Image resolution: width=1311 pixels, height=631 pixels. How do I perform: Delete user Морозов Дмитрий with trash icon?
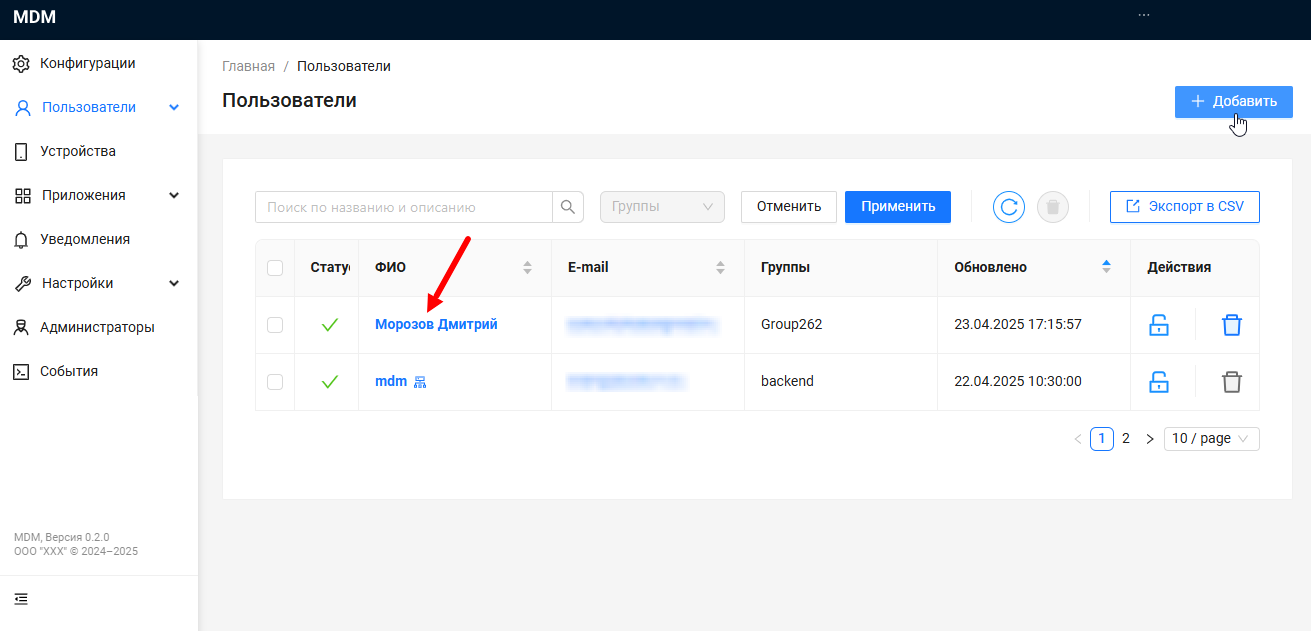coord(1231,325)
